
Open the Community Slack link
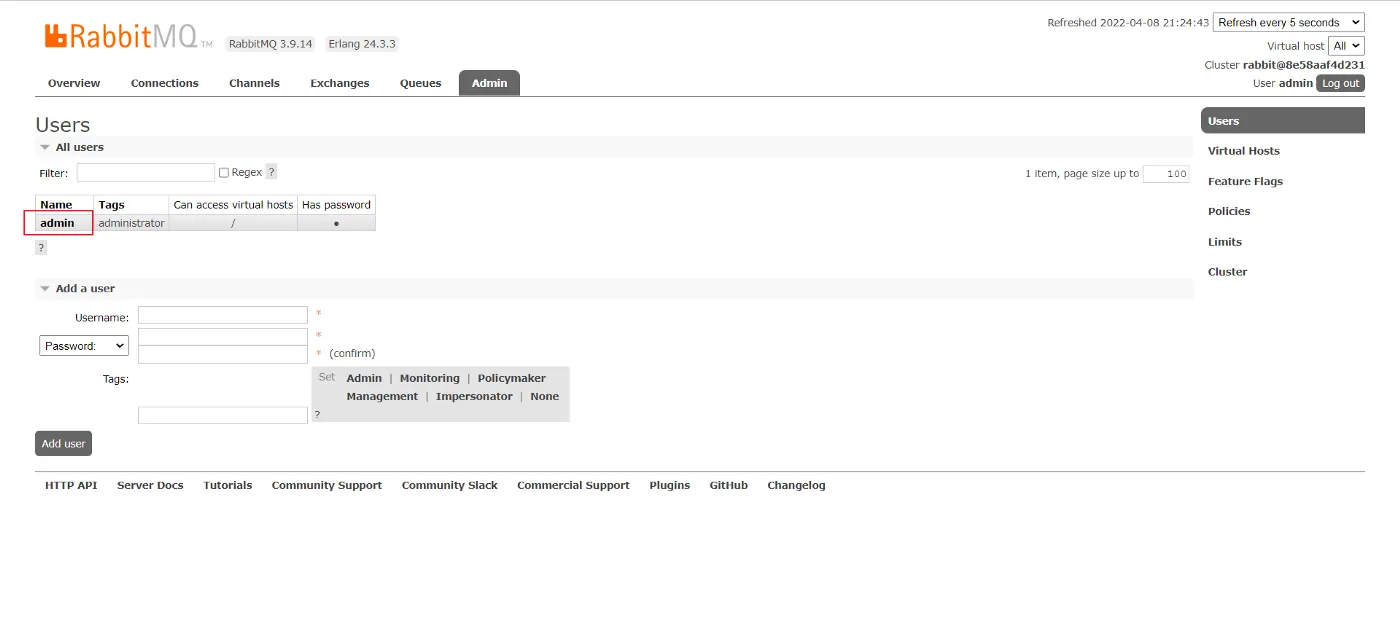450,485
